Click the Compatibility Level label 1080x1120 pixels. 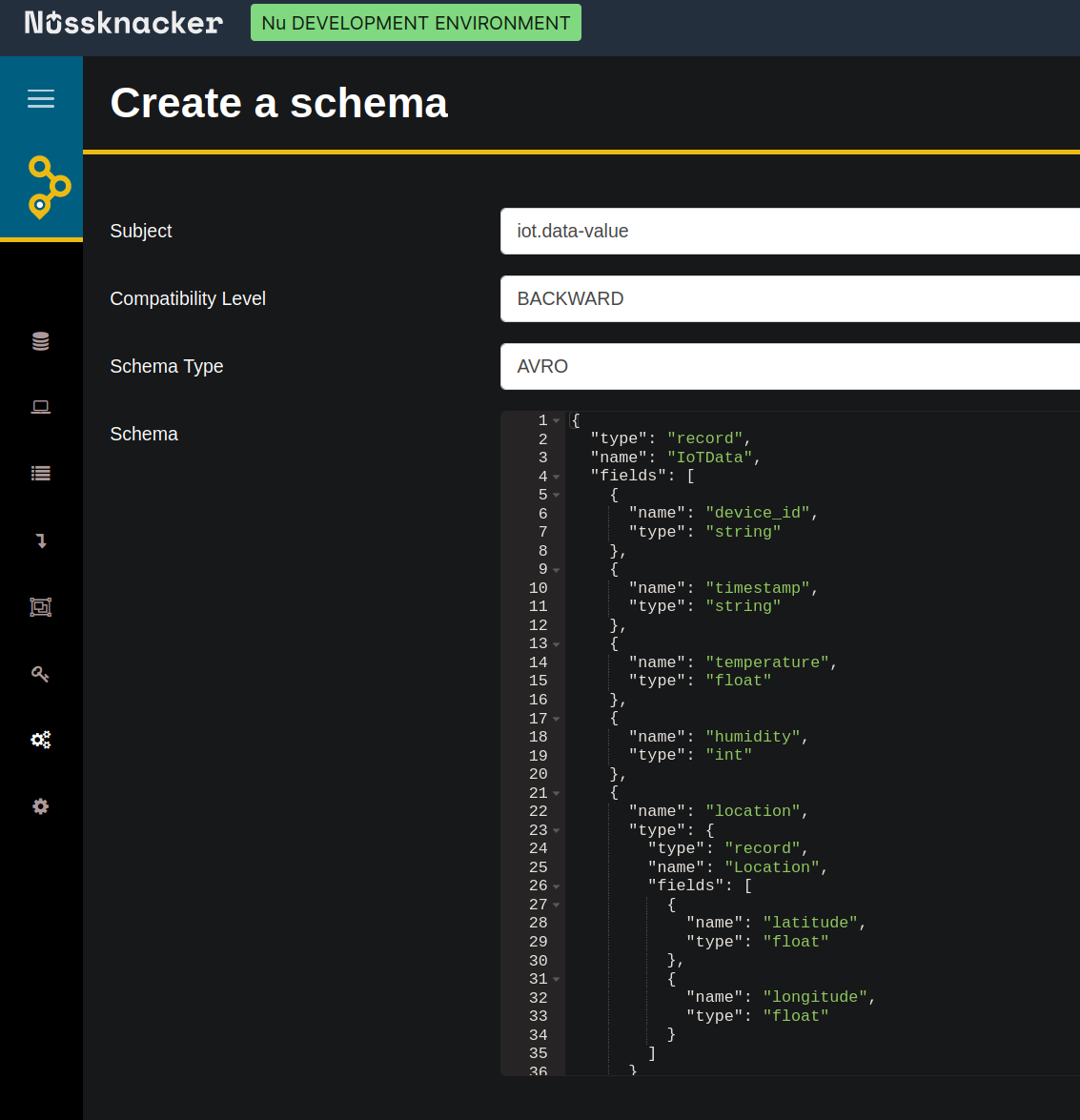click(x=188, y=298)
